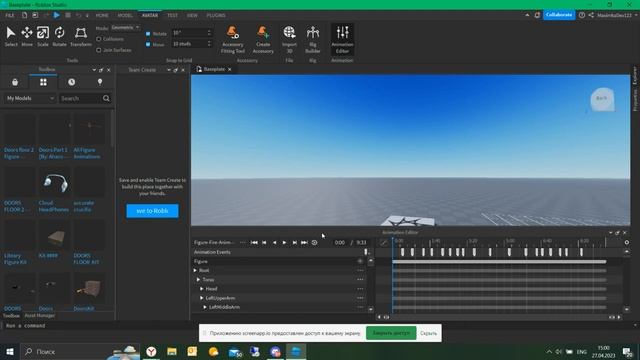Click the green stop sharing button
This screenshot has width=640, height=360.
tap(391, 333)
